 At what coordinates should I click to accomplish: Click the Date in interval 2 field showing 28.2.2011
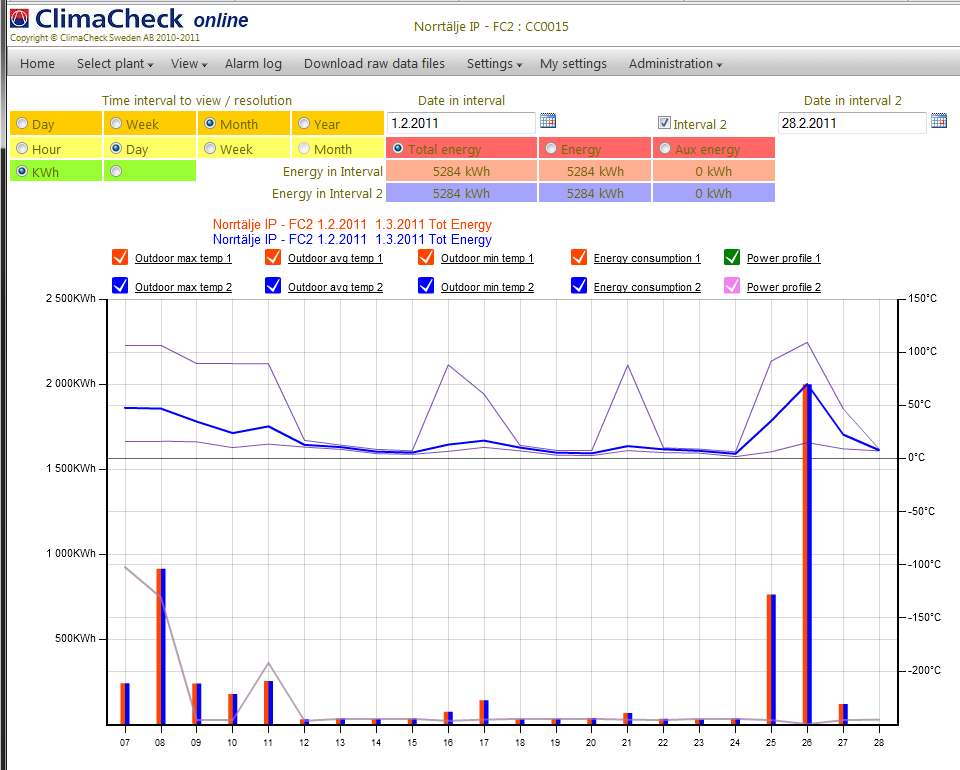tap(852, 123)
